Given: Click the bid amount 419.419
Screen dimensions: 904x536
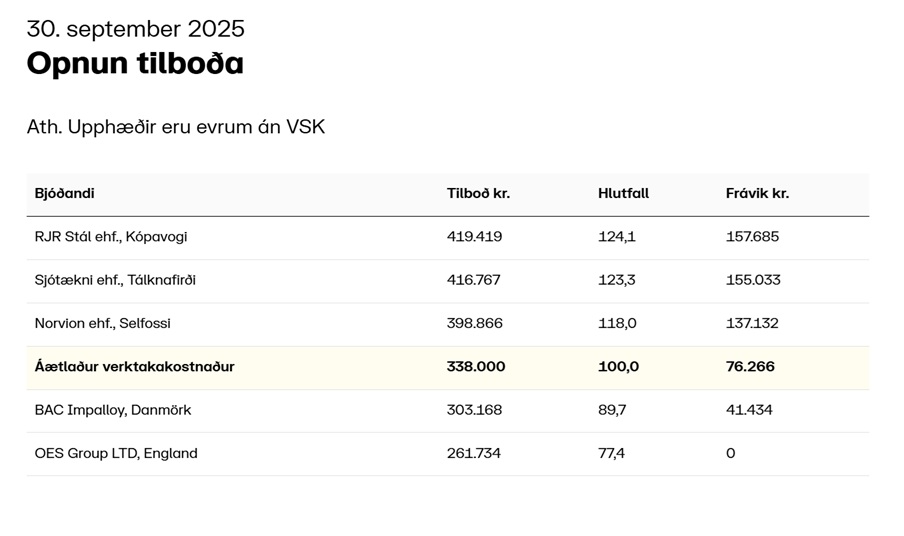Looking at the screenshot, I should (x=474, y=237).
